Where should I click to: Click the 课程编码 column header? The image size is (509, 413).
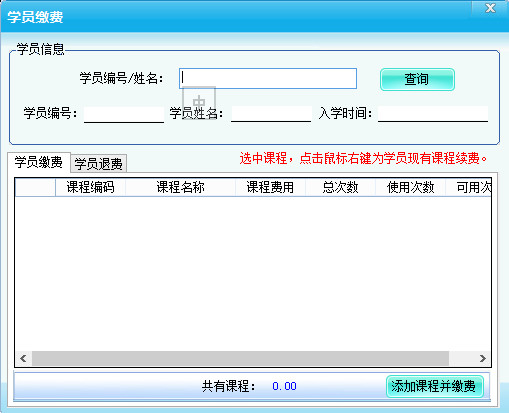(90, 187)
